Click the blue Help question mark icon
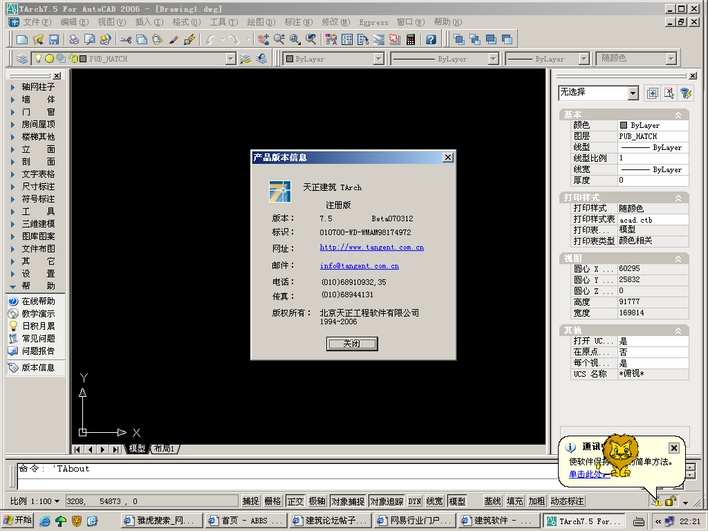 coord(431,40)
